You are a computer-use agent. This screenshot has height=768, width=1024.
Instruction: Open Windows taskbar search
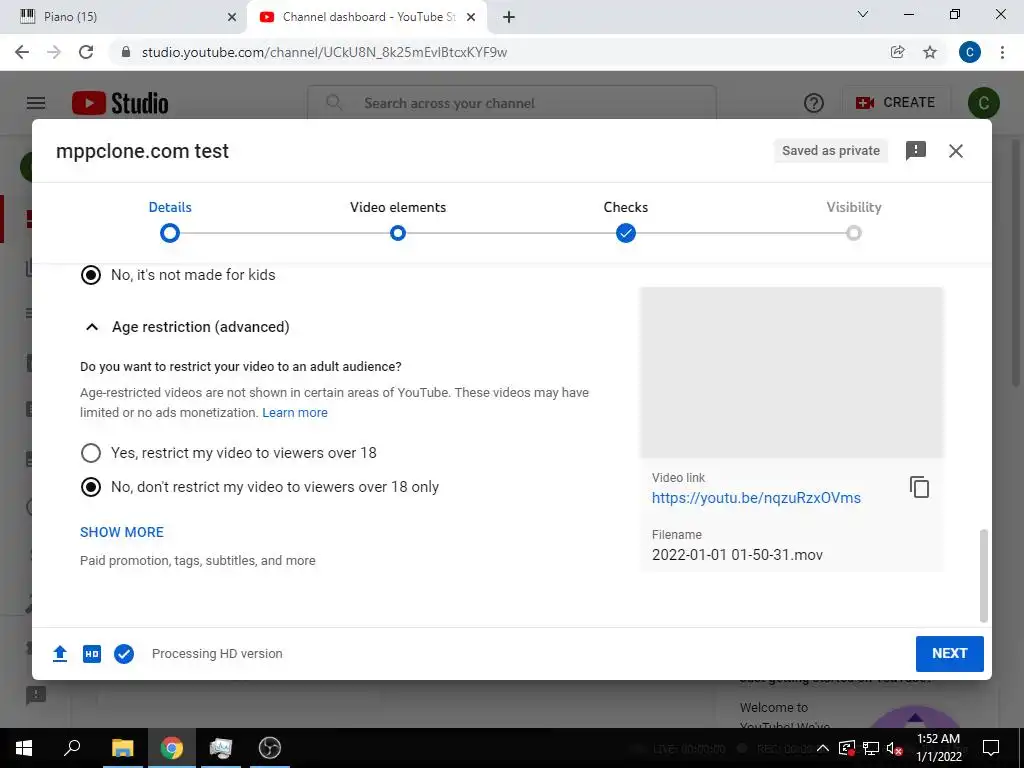point(72,748)
